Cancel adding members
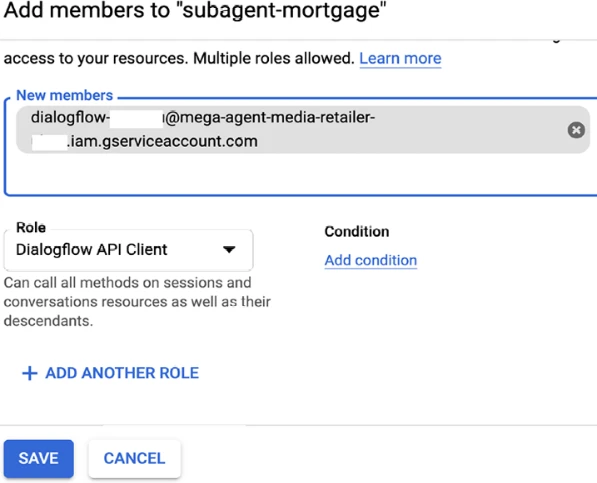Image resolution: width=597 pixels, height=483 pixels. pos(134,458)
